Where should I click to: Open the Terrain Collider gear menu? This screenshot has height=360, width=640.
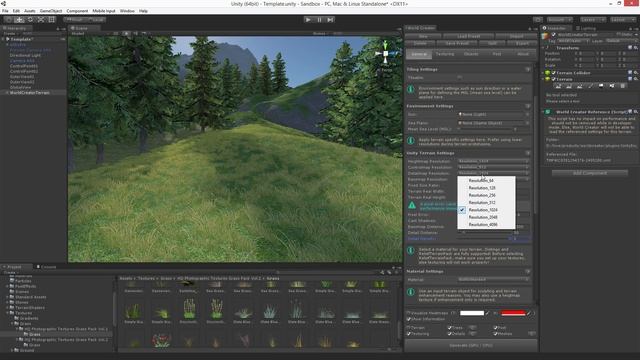pyautogui.click(x=636, y=73)
